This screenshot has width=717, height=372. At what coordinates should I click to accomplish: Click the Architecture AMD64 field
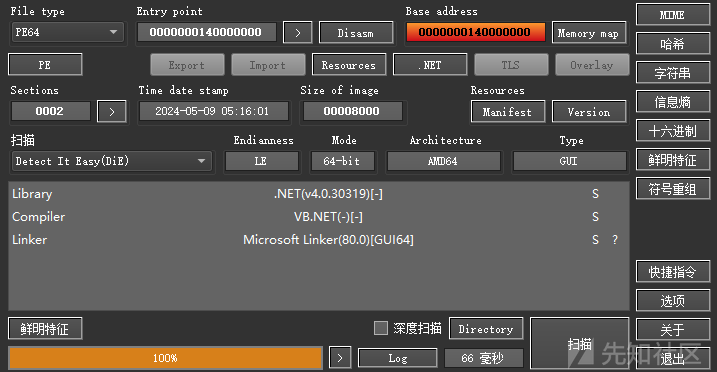coord(444,161)
